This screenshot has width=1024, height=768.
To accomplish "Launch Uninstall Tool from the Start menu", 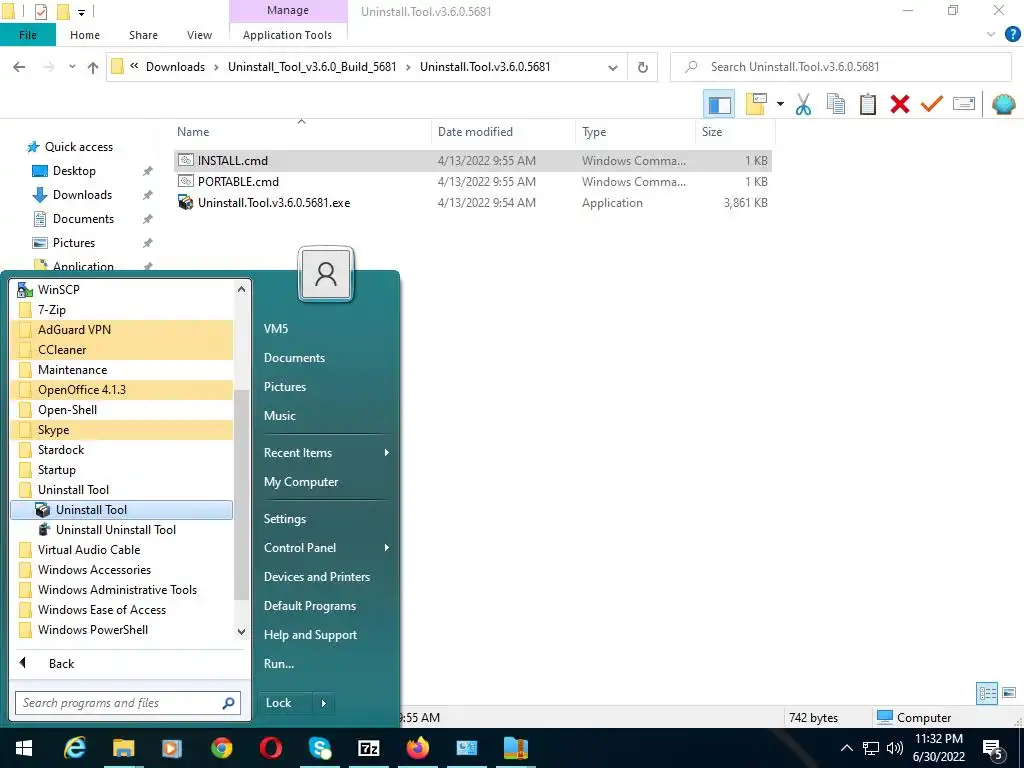I will click(121, 510).
